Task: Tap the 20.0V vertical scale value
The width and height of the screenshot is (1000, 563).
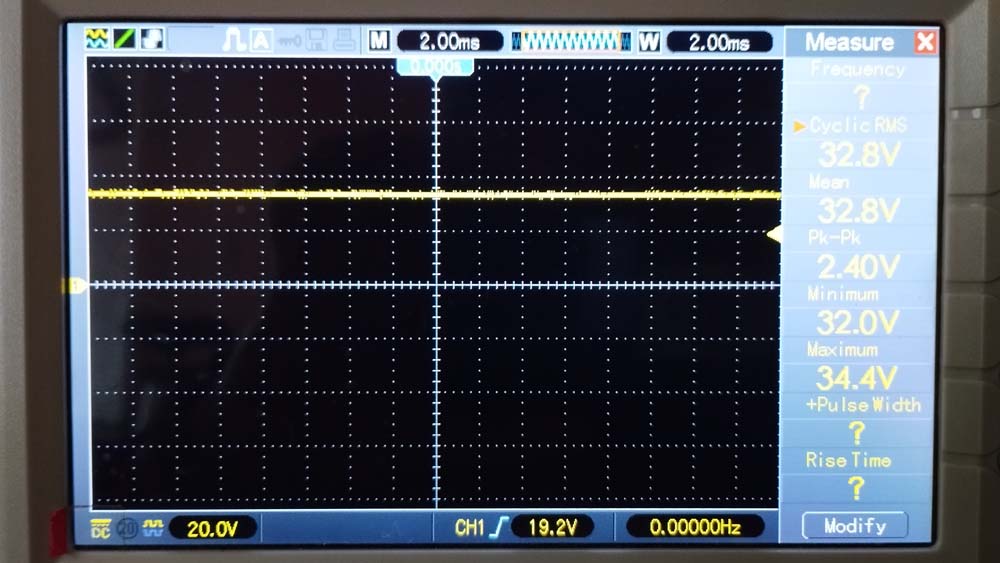Action: pos(211,528)
